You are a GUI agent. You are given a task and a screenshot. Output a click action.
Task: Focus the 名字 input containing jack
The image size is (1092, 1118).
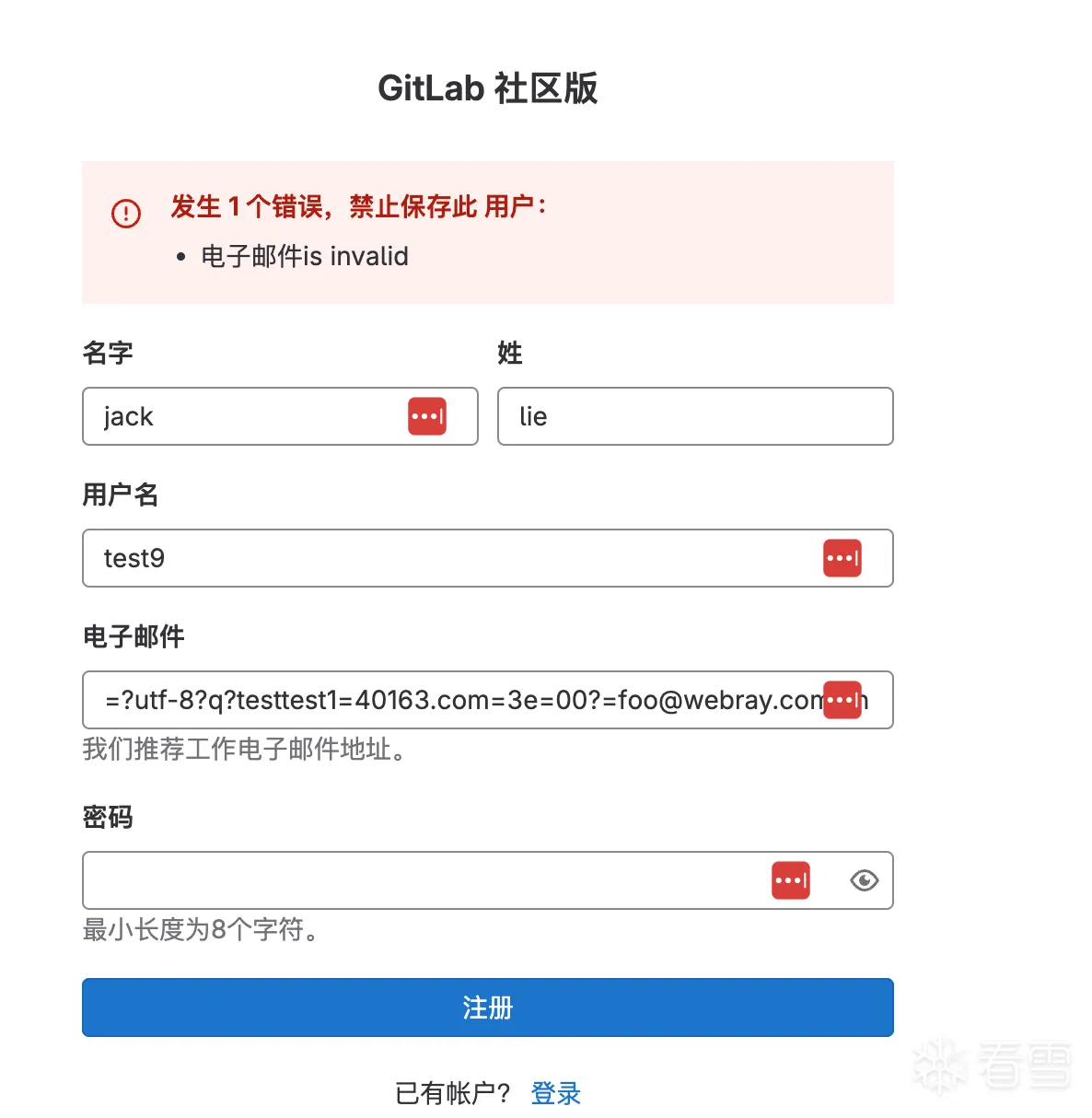point(249,416)
